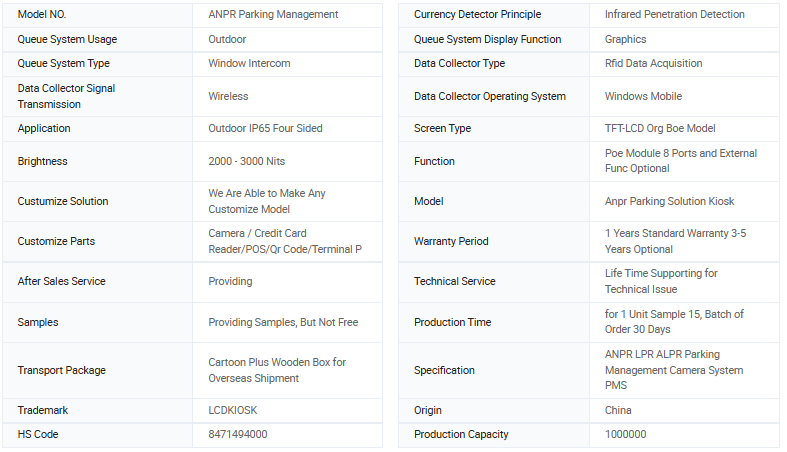Select the 'After Sales Service' label
This screenshot has width=787, height=452.
61,281
